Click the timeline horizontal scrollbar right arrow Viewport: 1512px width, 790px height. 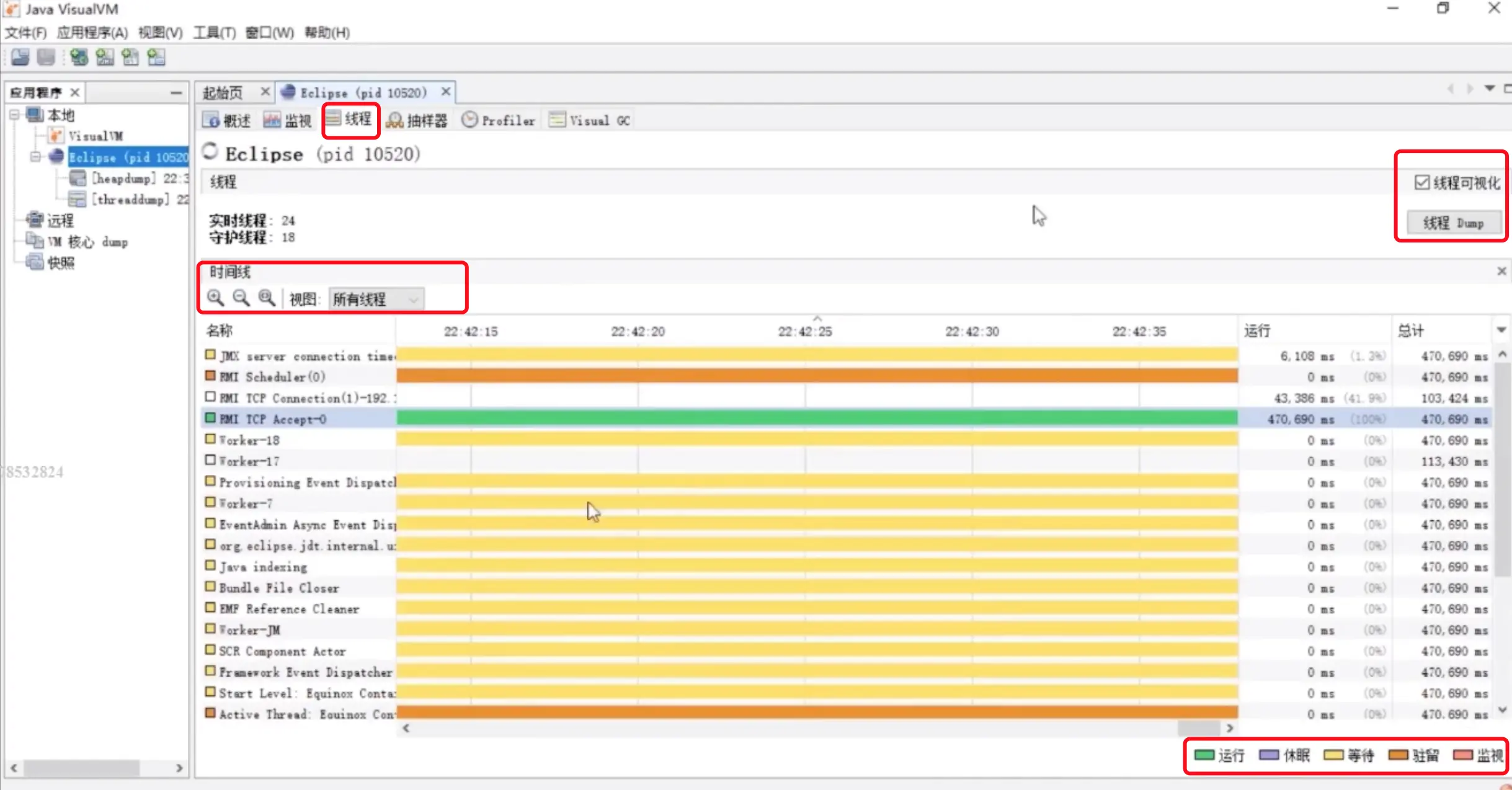click(1230, 728)
